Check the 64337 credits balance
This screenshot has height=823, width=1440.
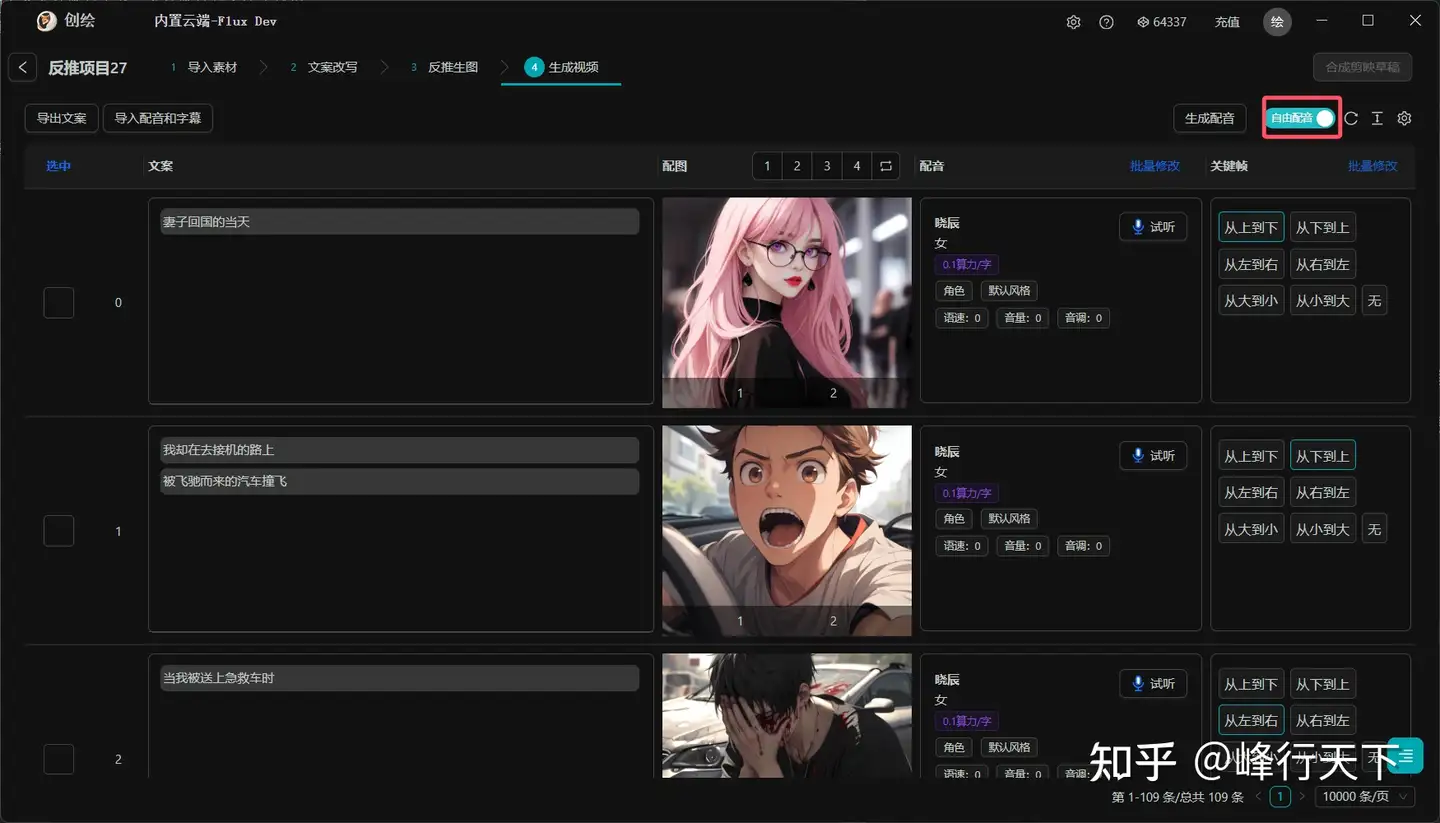point(1162,22)
